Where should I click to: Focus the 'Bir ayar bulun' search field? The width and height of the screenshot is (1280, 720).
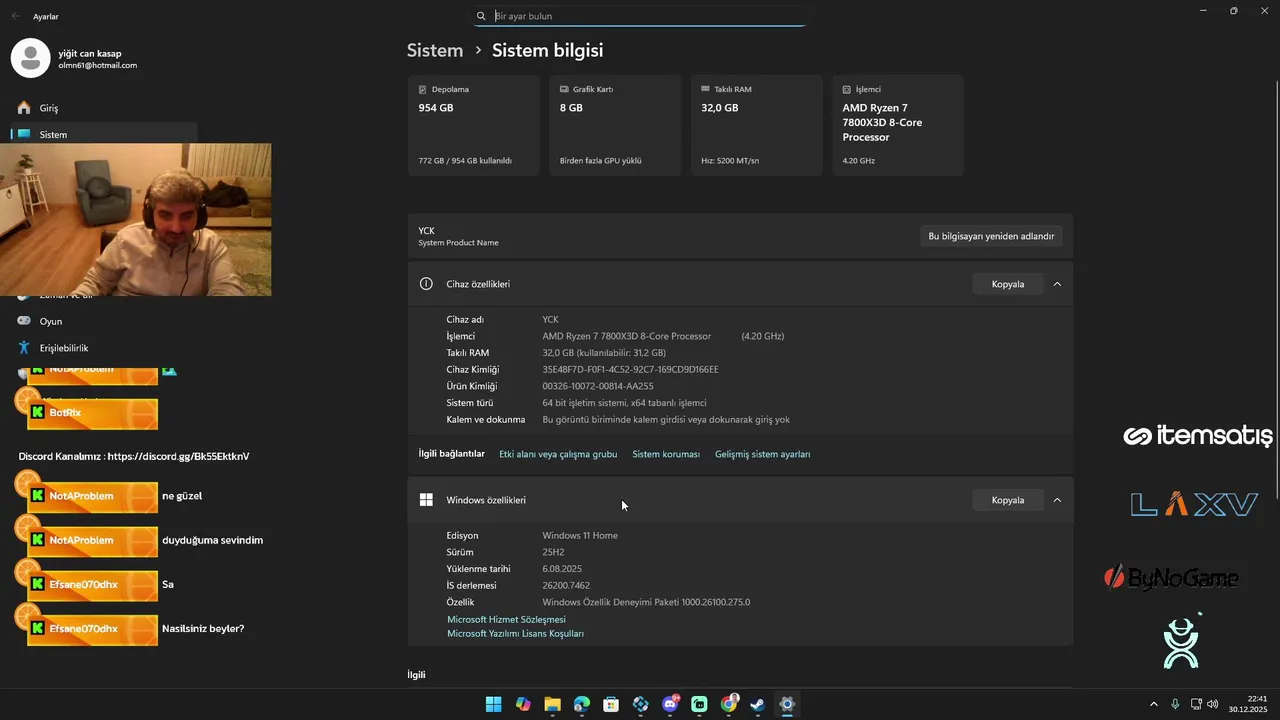point(640,16)
